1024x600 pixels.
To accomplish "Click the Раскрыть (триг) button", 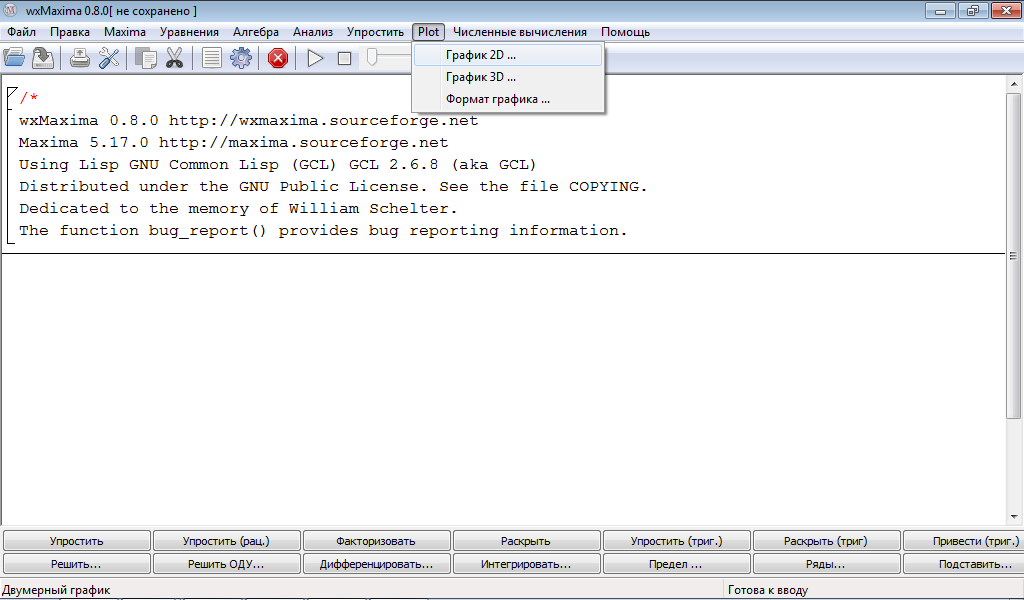I will [826, 541].
